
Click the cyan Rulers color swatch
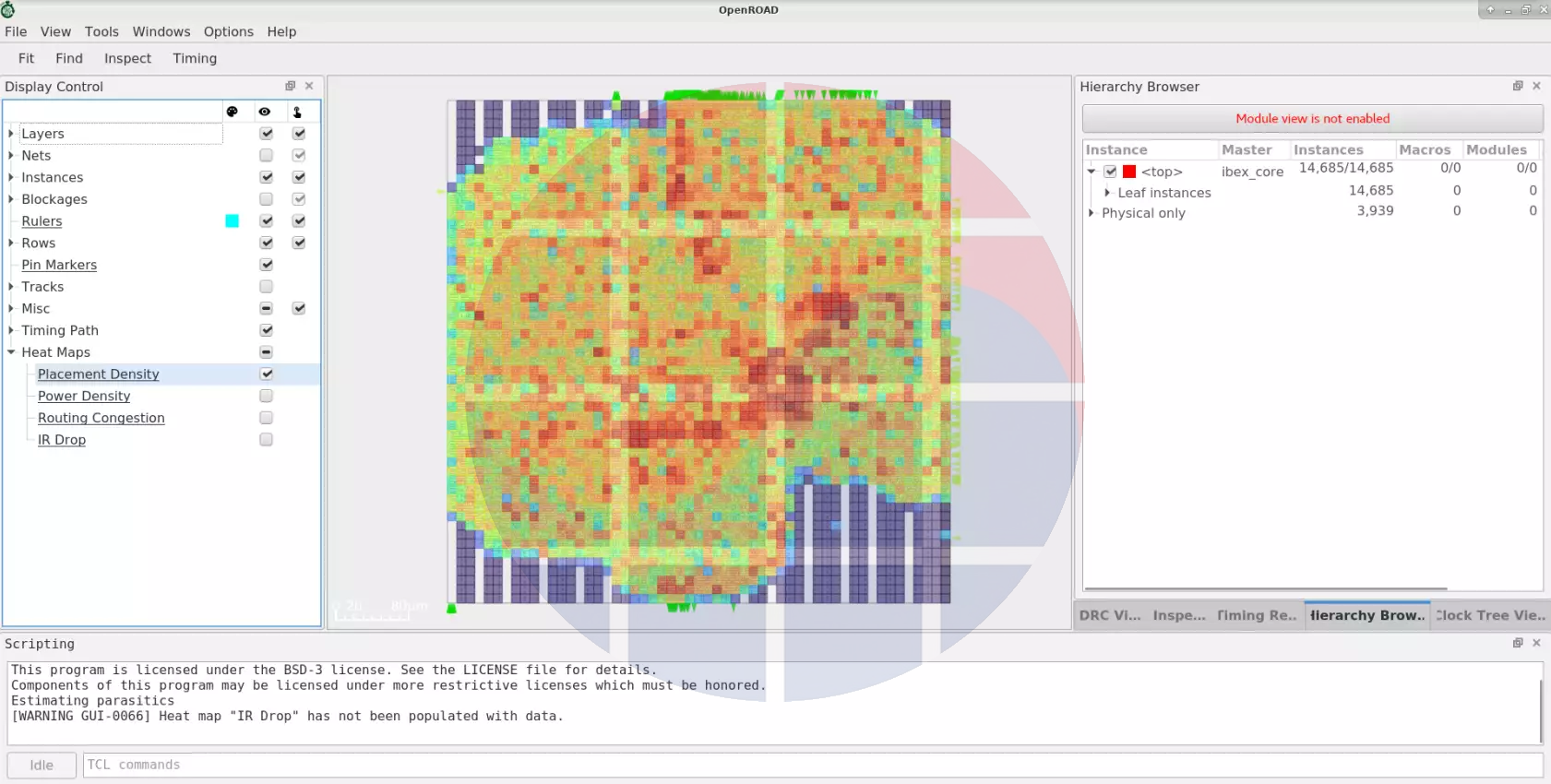(233, 220)
